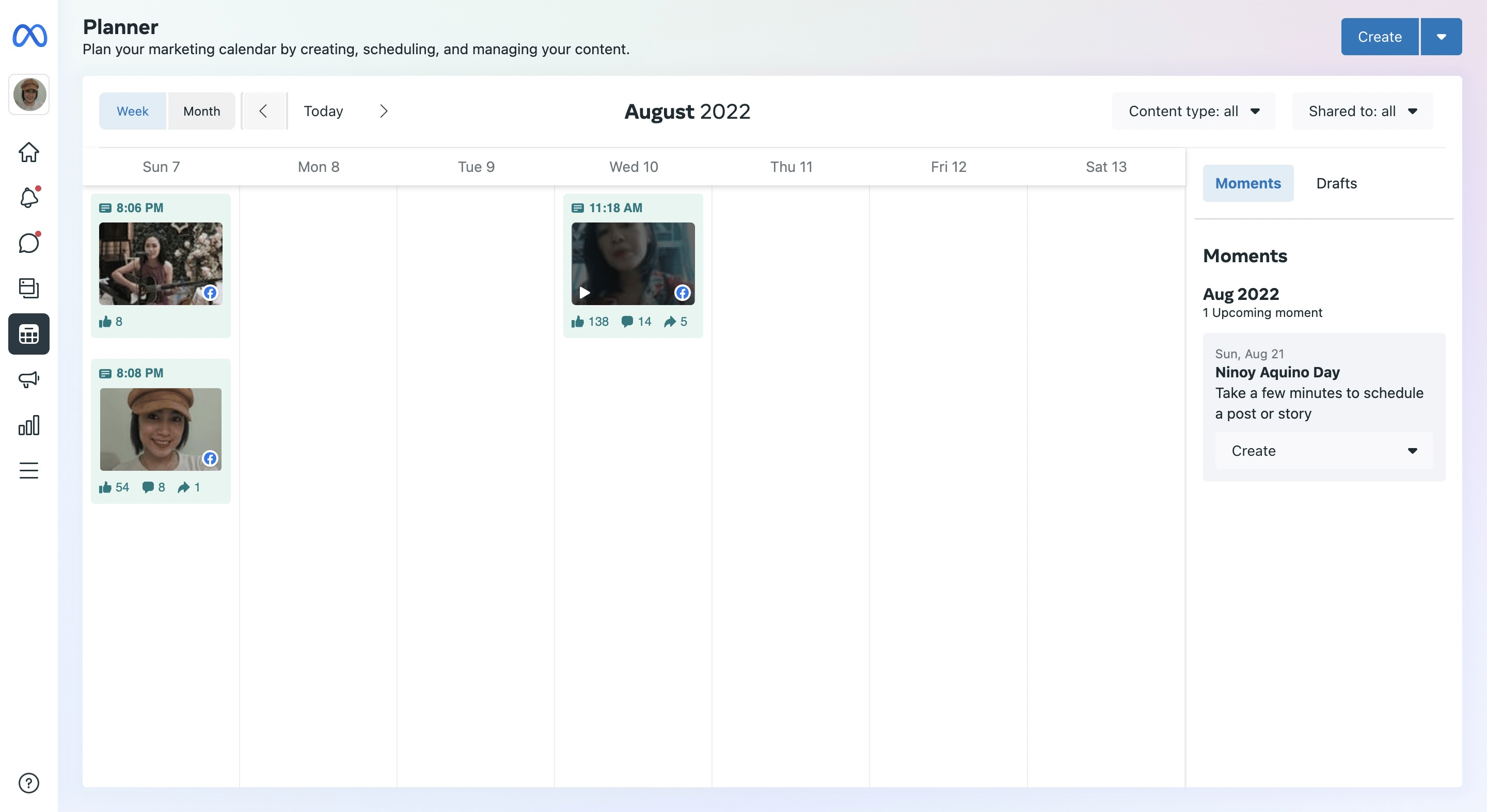
Task: Go to next week with right chevron
Action: [x=384, y=111]
